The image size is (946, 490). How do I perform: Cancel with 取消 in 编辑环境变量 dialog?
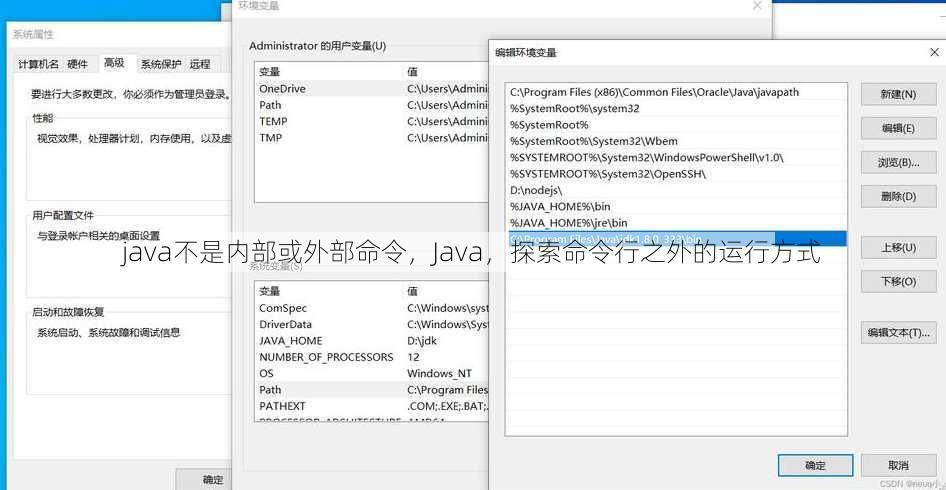point(898,465)
